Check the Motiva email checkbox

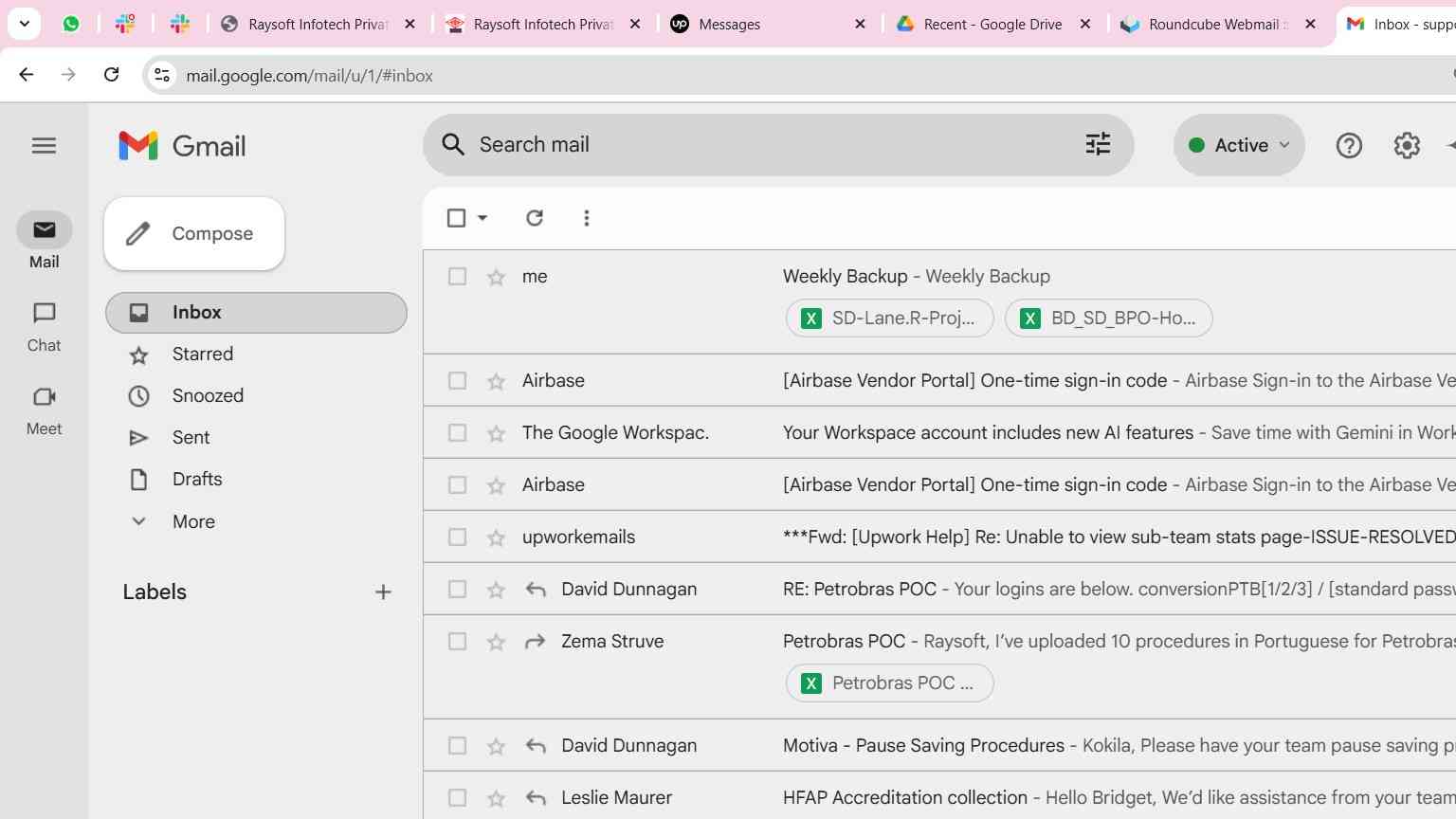[457, 745]
